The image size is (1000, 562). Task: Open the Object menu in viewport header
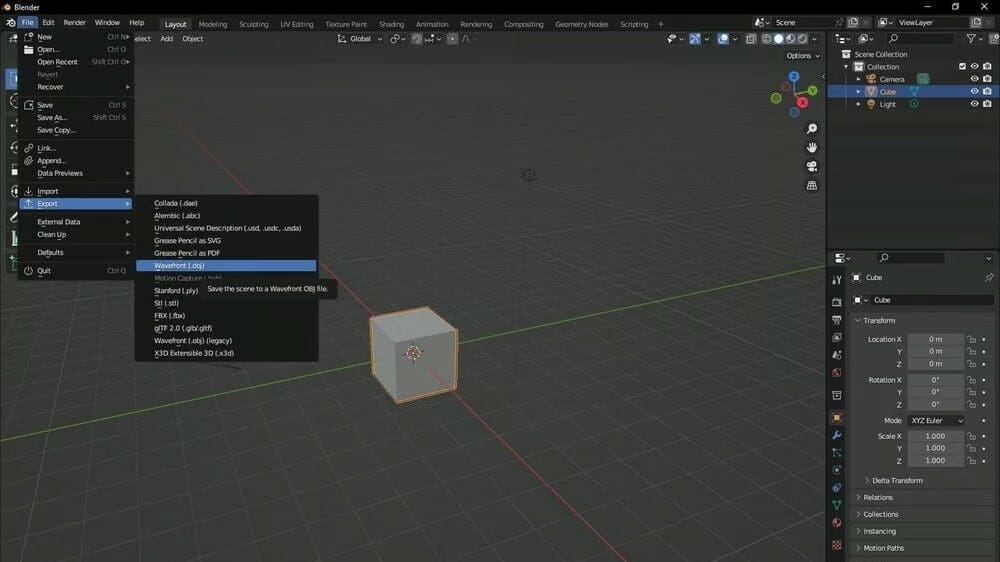click(x=193, y=39)
